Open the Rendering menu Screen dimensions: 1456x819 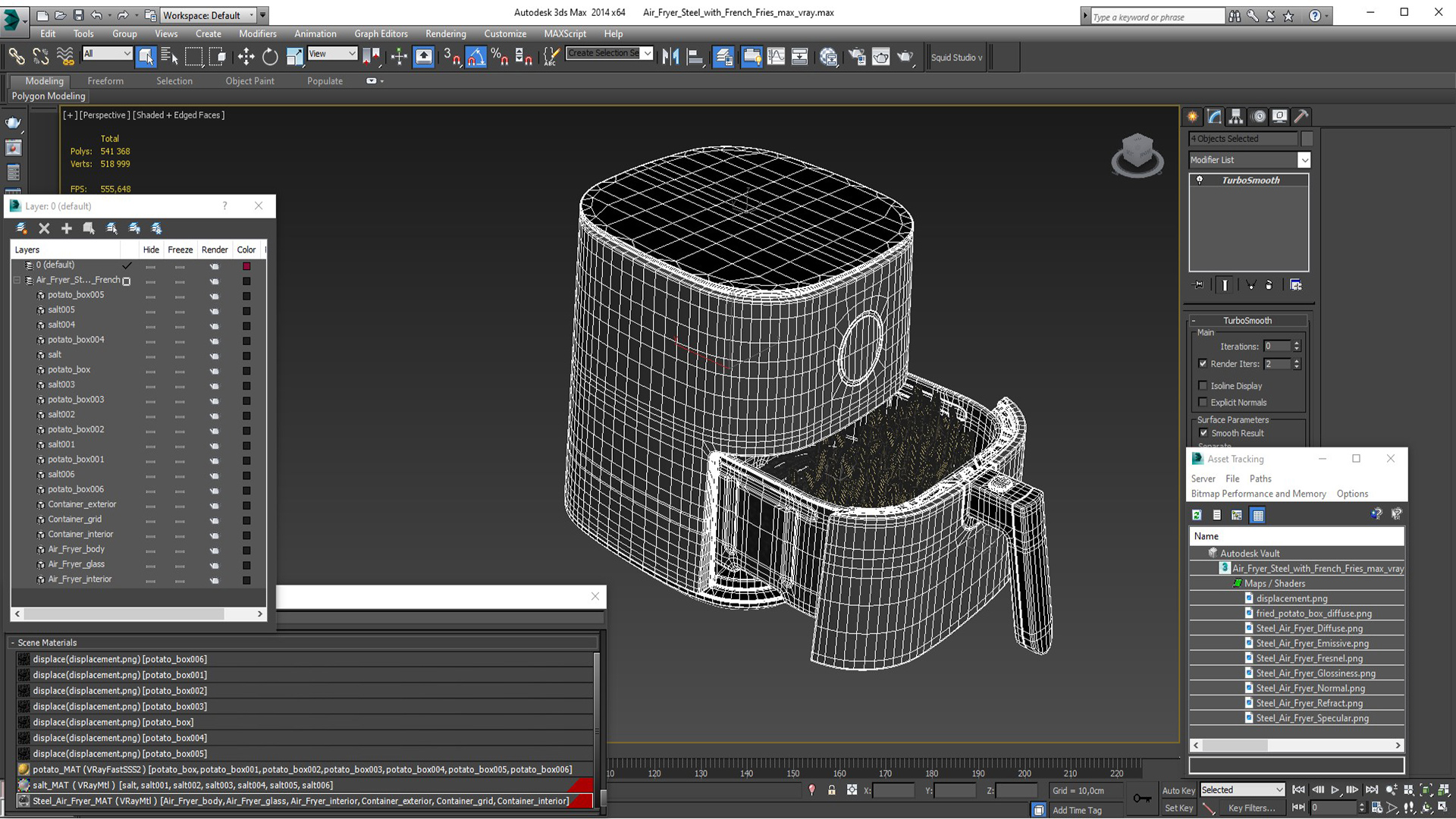[445, 34]
